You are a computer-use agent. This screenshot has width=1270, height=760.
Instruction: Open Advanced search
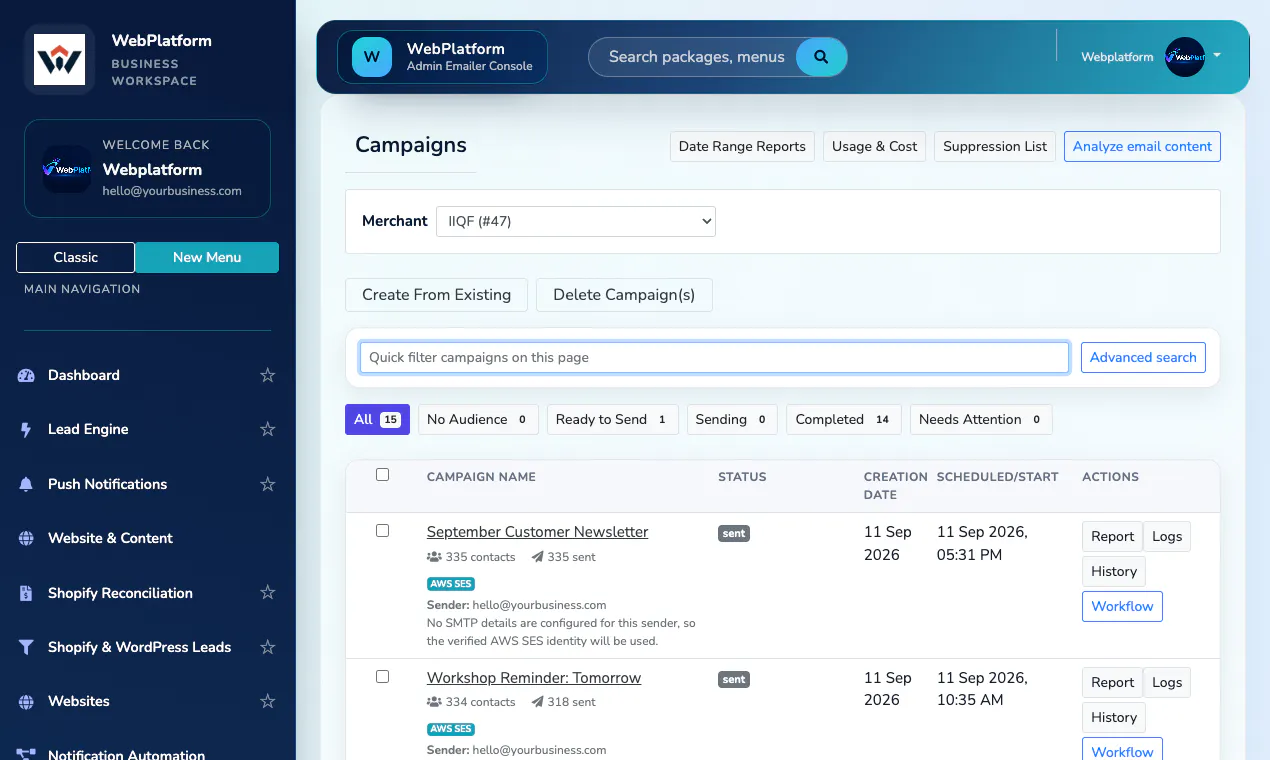[x=1143, y=357]
